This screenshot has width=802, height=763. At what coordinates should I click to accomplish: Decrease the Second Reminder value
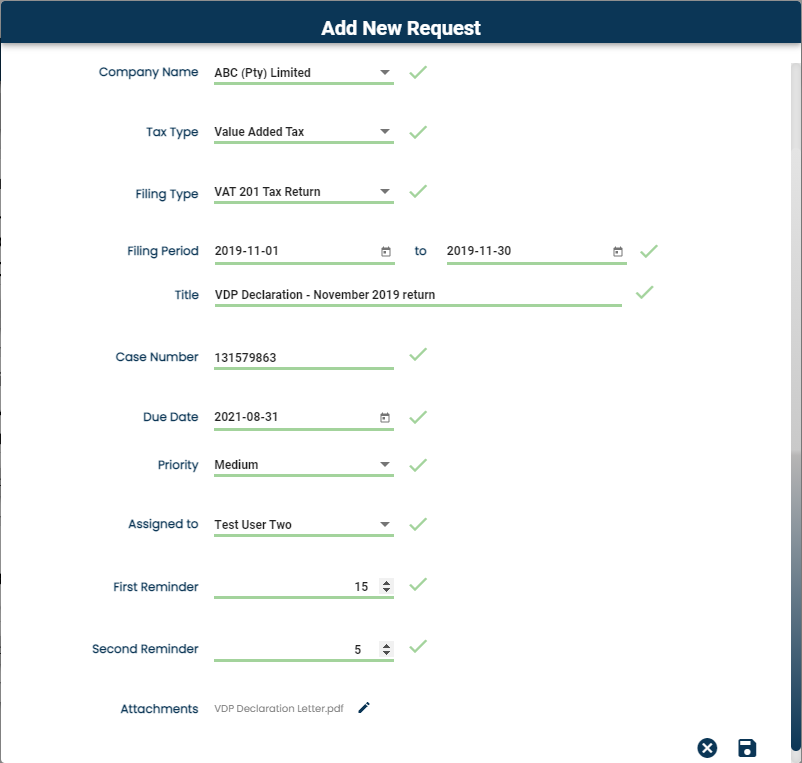(387, 653)
